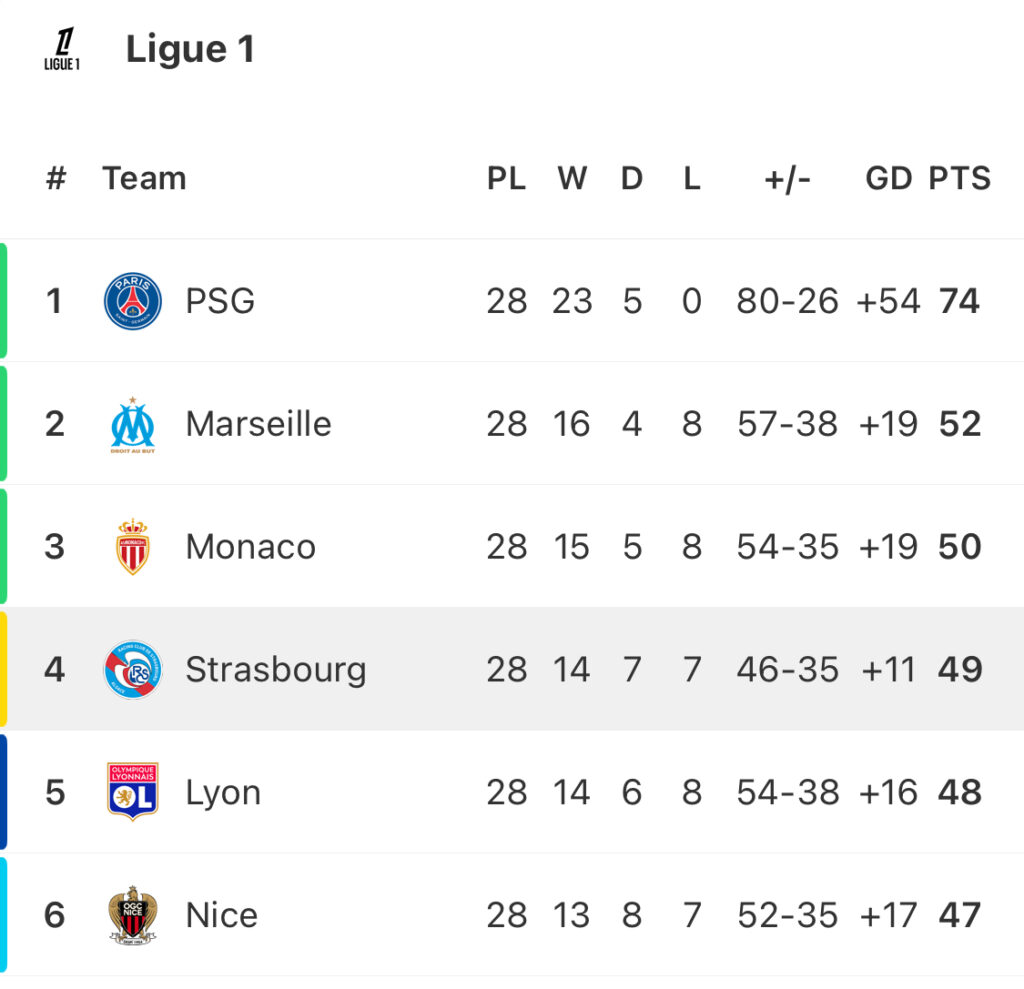Screen dimensions: 1024x989
Task: Open the Strasbourg club crest
Action: coord(133,670)
